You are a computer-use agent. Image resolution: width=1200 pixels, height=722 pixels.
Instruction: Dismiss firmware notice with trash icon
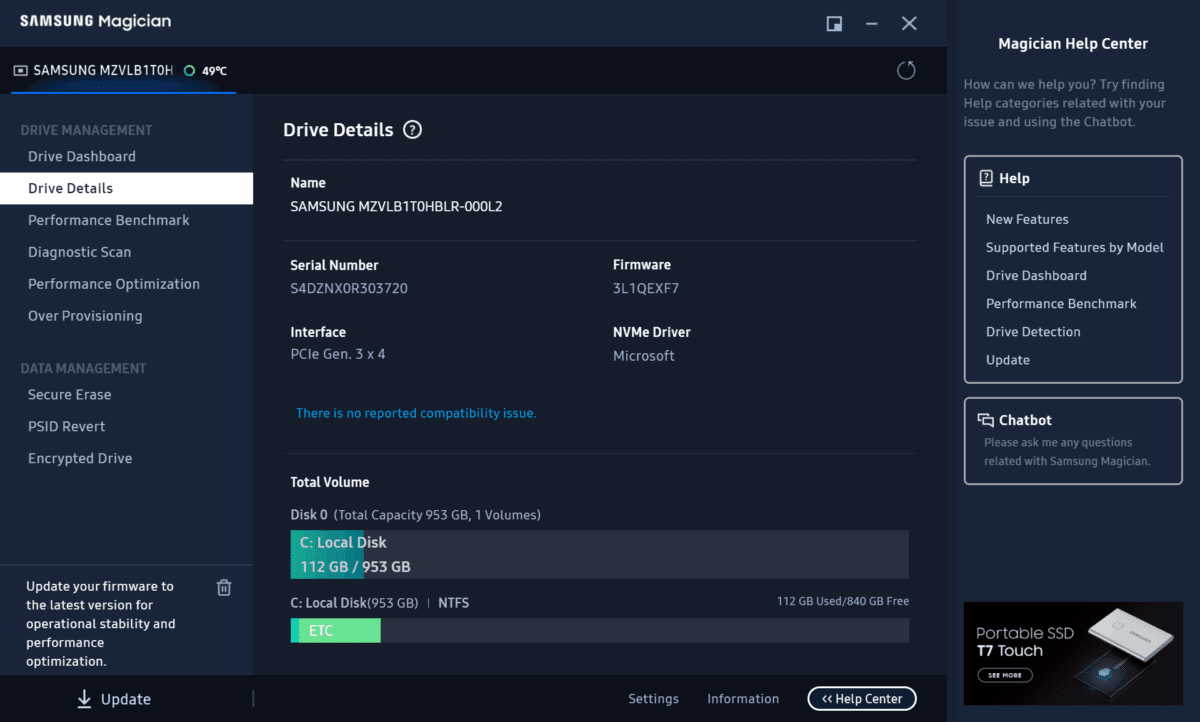[x=224, y=588]
